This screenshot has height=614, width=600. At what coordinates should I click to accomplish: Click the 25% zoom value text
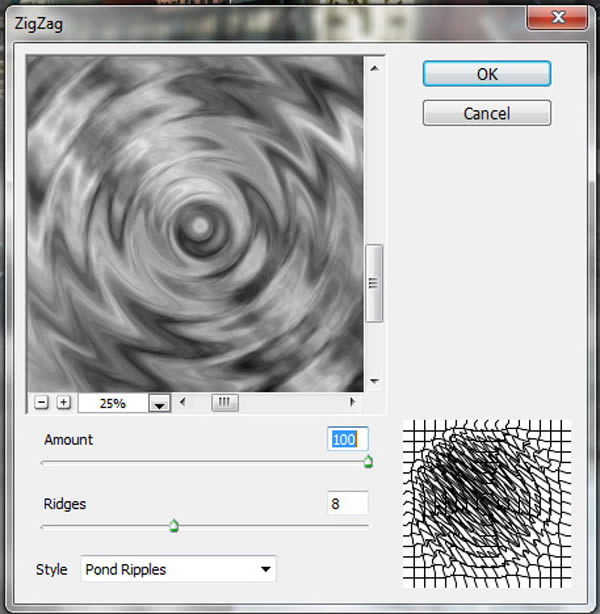pos(113,403)
